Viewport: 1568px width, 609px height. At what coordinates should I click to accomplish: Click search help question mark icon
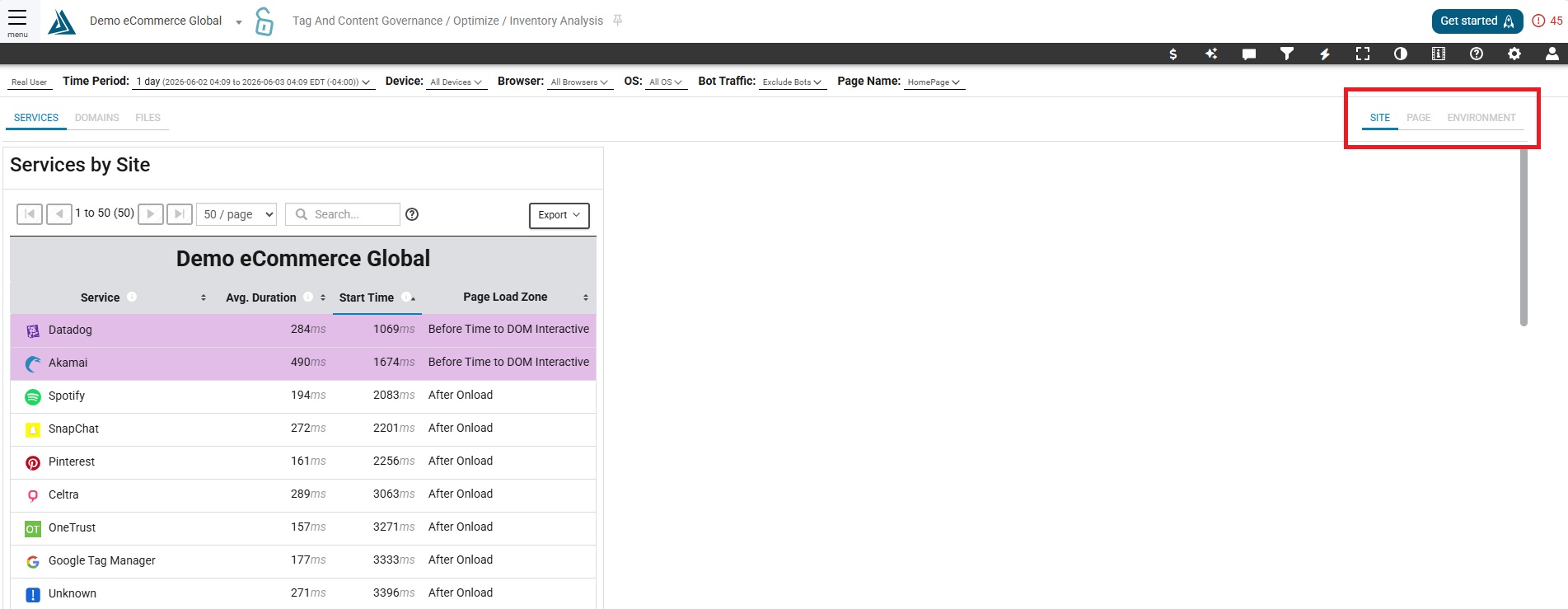click(413, 214)
